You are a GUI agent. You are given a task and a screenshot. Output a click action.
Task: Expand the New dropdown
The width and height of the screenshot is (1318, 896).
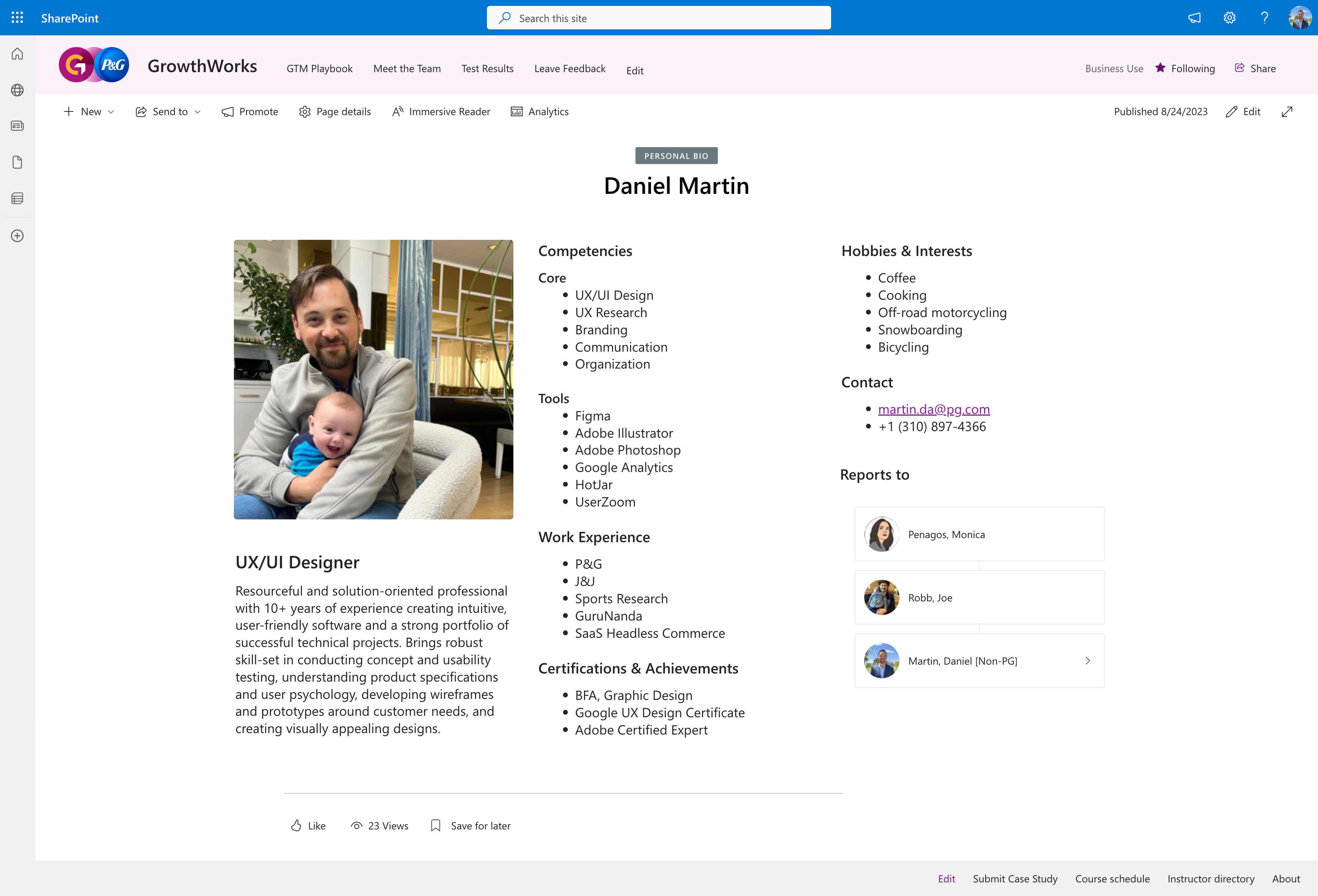tap(89, 112)
